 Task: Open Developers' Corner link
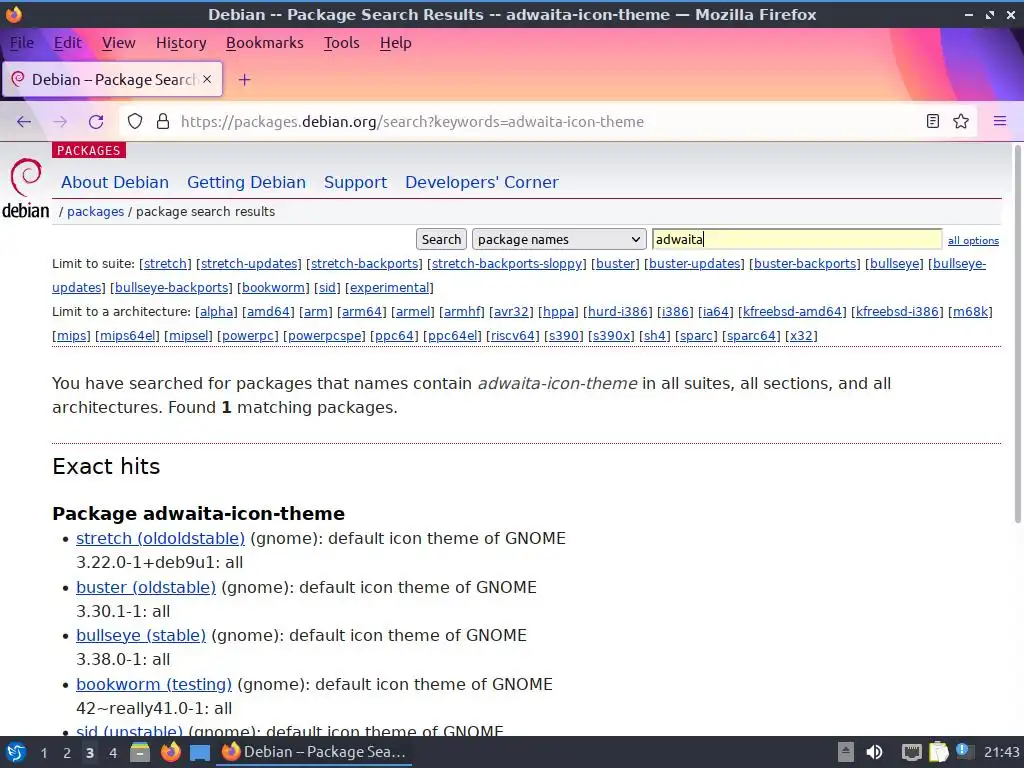482,182
